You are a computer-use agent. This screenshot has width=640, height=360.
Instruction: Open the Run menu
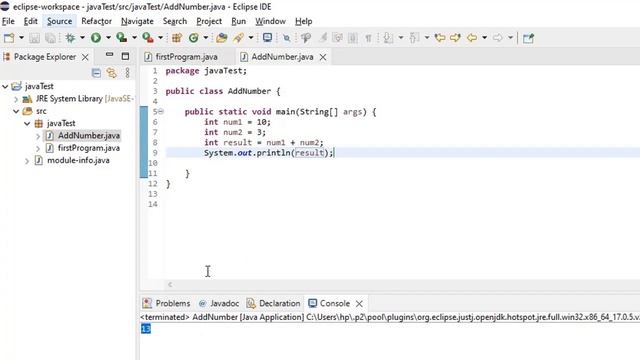[x=238, y=21]
